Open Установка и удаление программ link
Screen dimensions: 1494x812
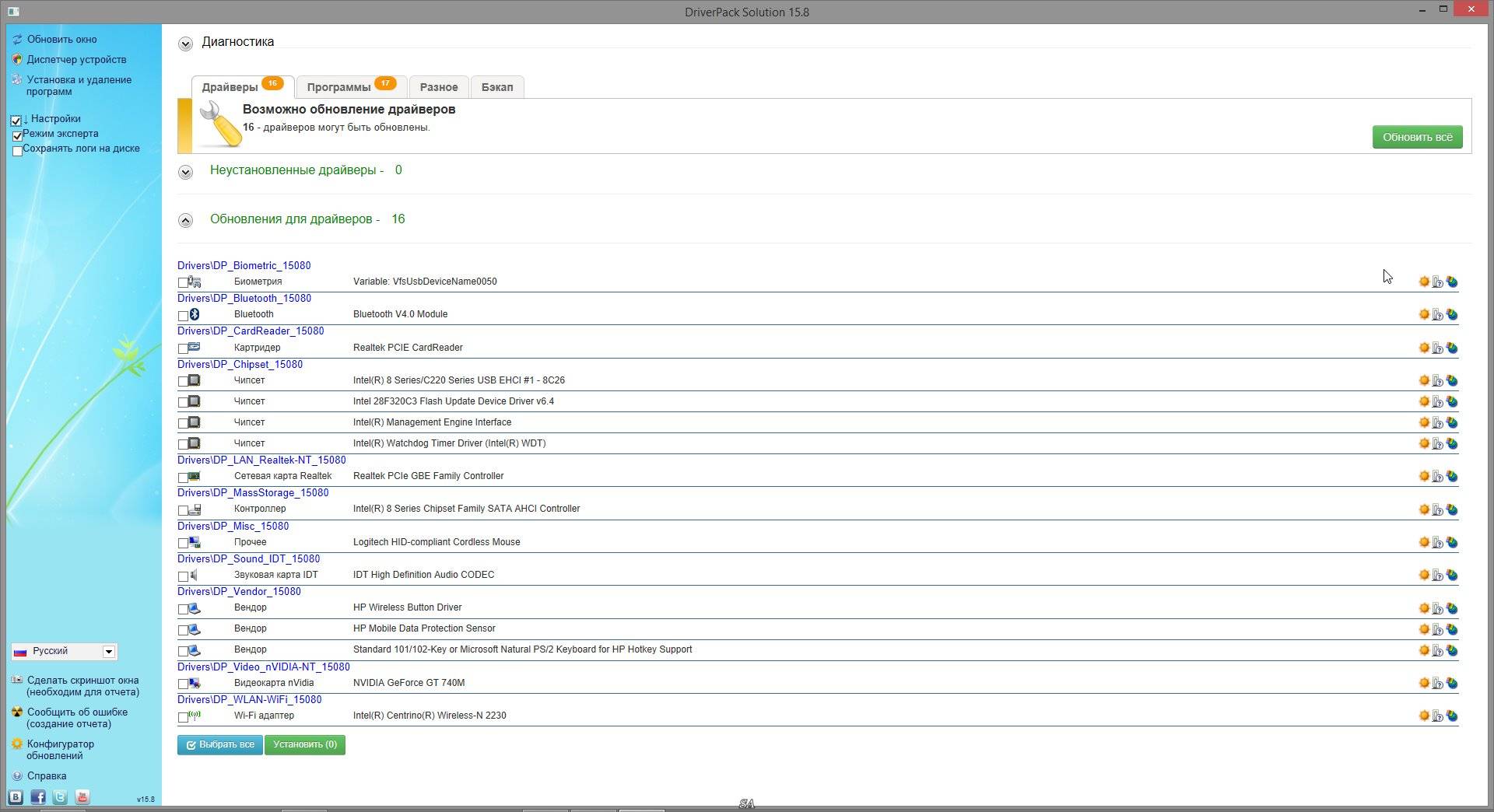click(x=79, y=86)
